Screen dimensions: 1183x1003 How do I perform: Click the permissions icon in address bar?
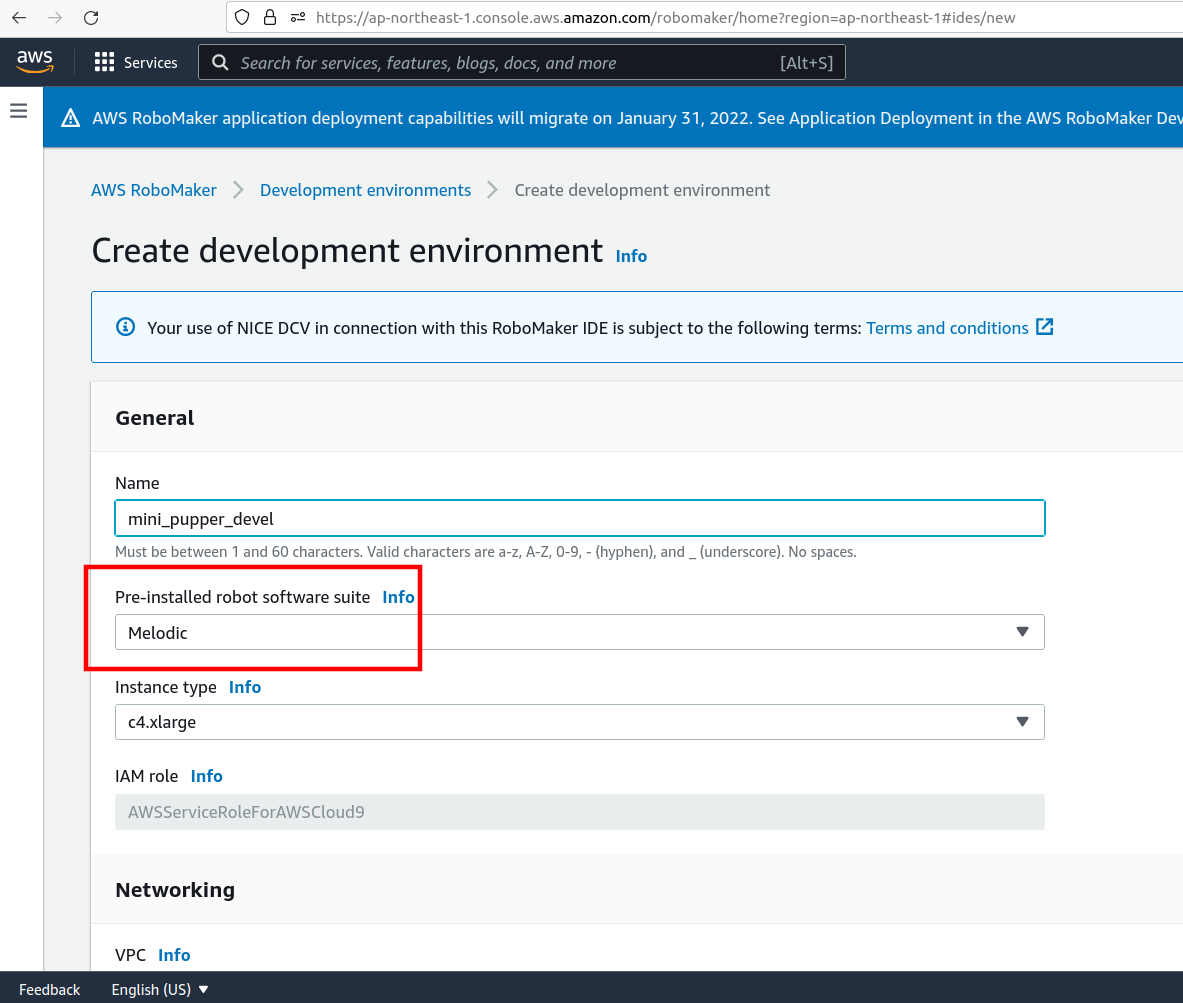pos(298,17)
